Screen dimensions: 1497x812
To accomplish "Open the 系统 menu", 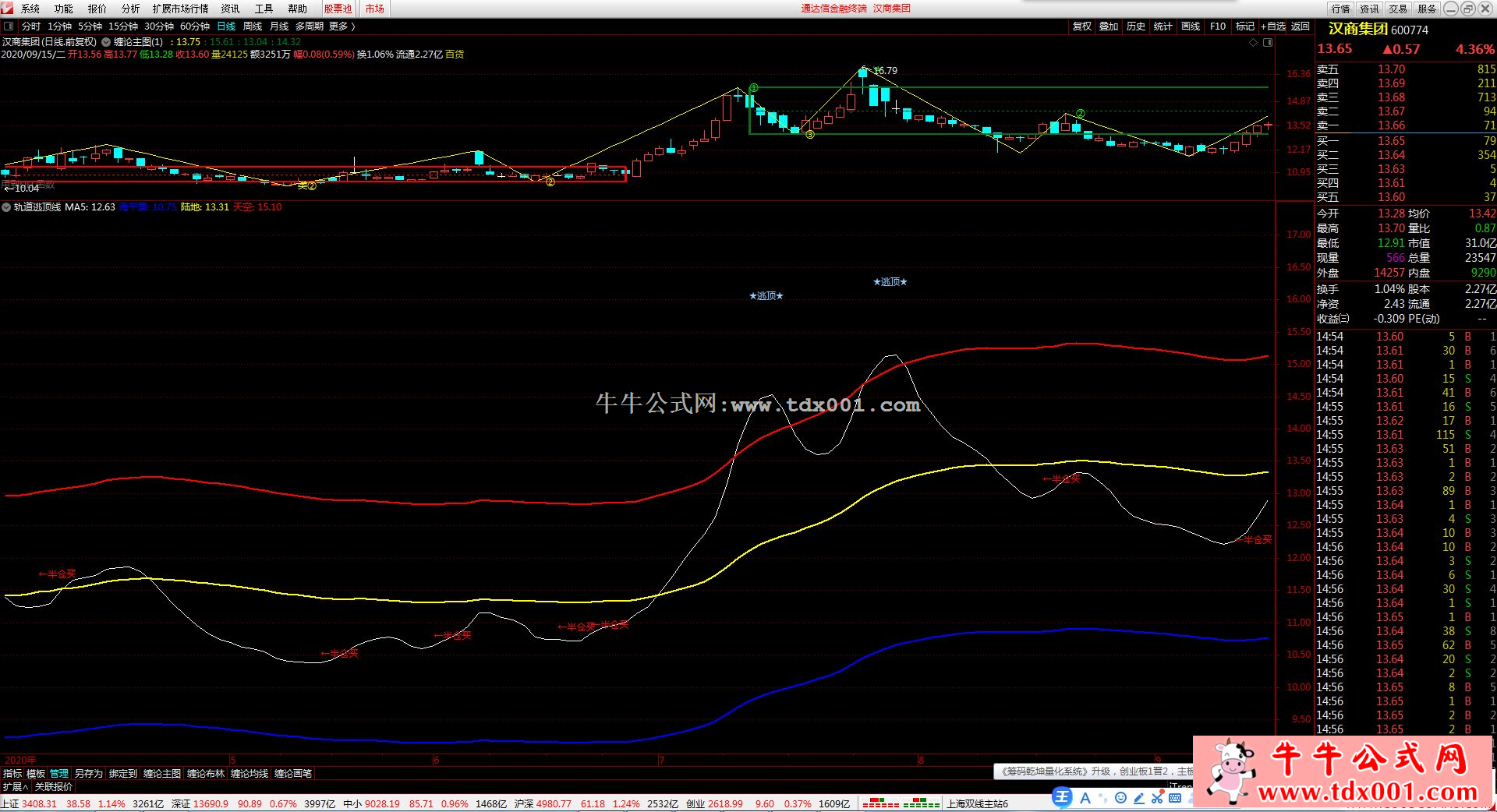I will [30, 9].
